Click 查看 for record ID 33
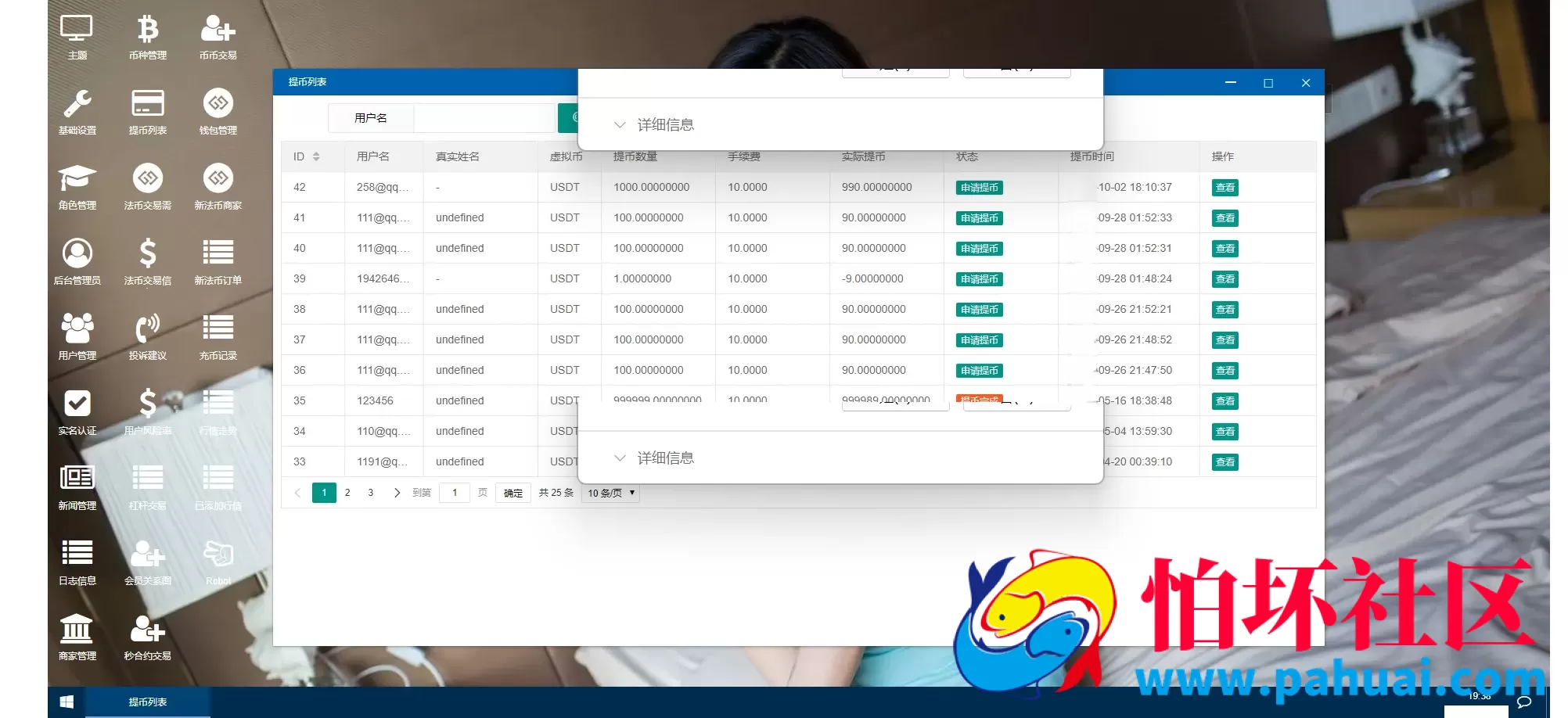Viewport: 1568px width, 718px height. point(1225,462)
